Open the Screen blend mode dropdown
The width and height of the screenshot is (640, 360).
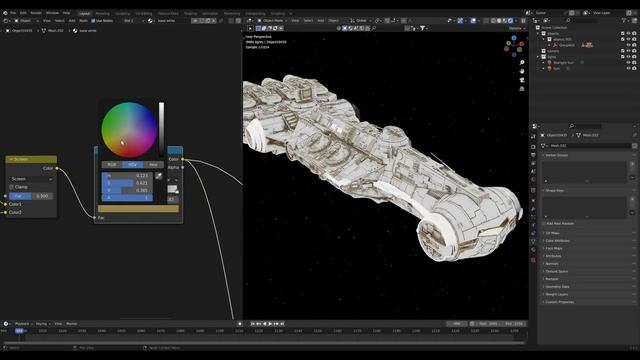31,179
